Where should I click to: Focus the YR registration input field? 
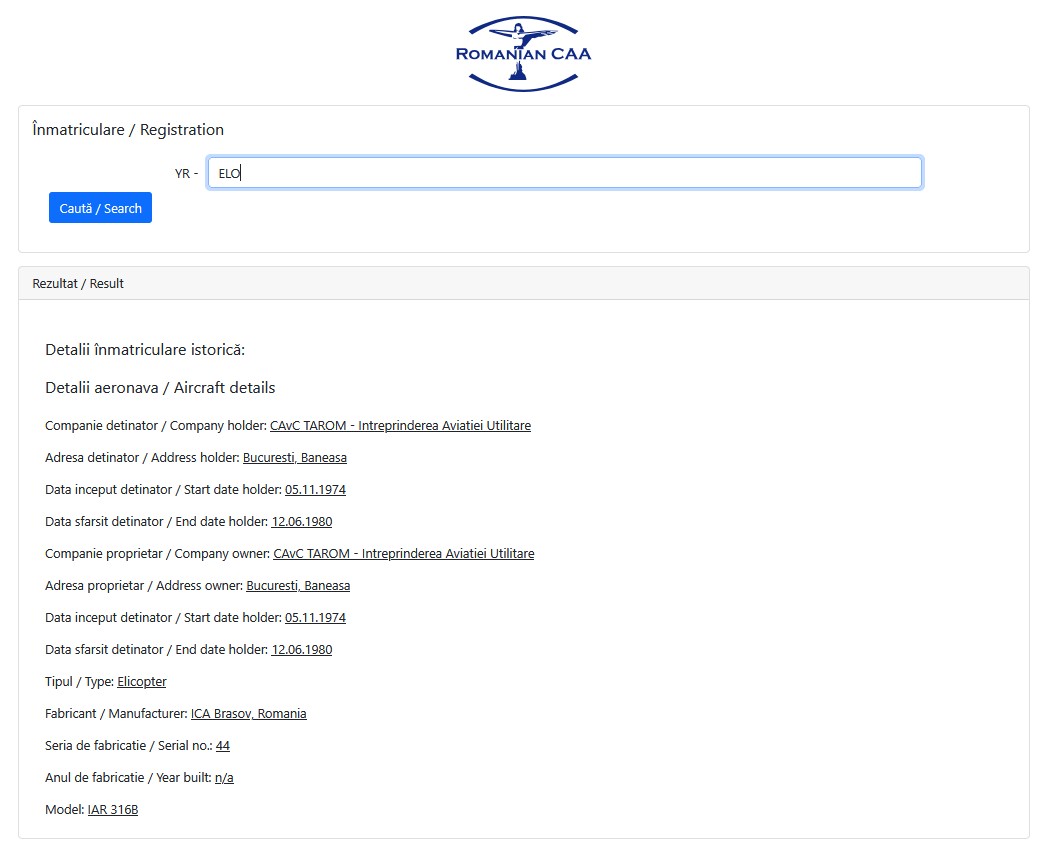564,173
